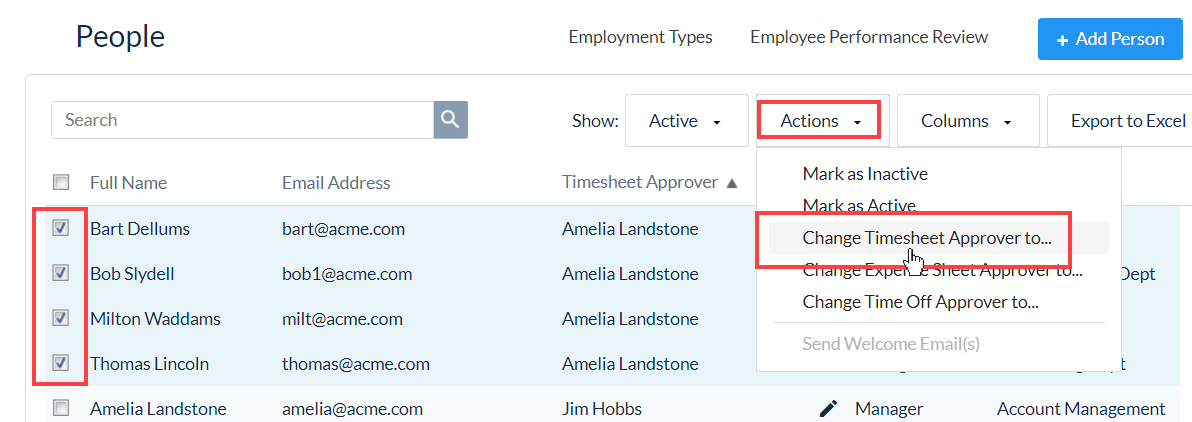Click Amelia Landstone approver in Milton Waddams row
Image resolution: width=1192 pixels, height=422 pixels.
click(x=630, y=318)
